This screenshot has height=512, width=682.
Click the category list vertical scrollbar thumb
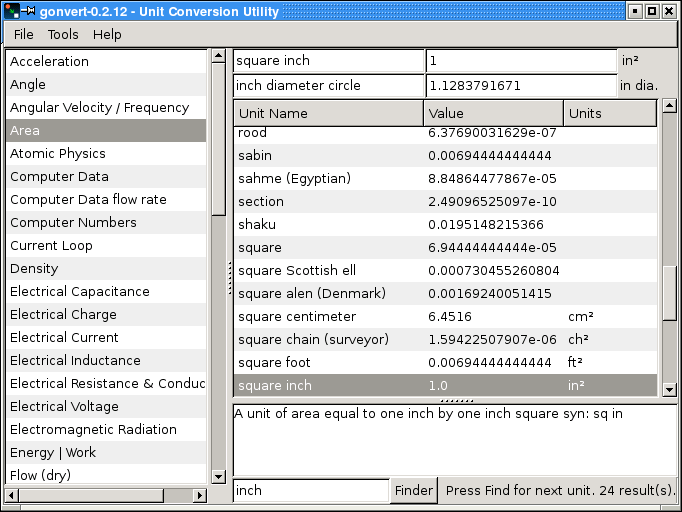coord(218,139)
